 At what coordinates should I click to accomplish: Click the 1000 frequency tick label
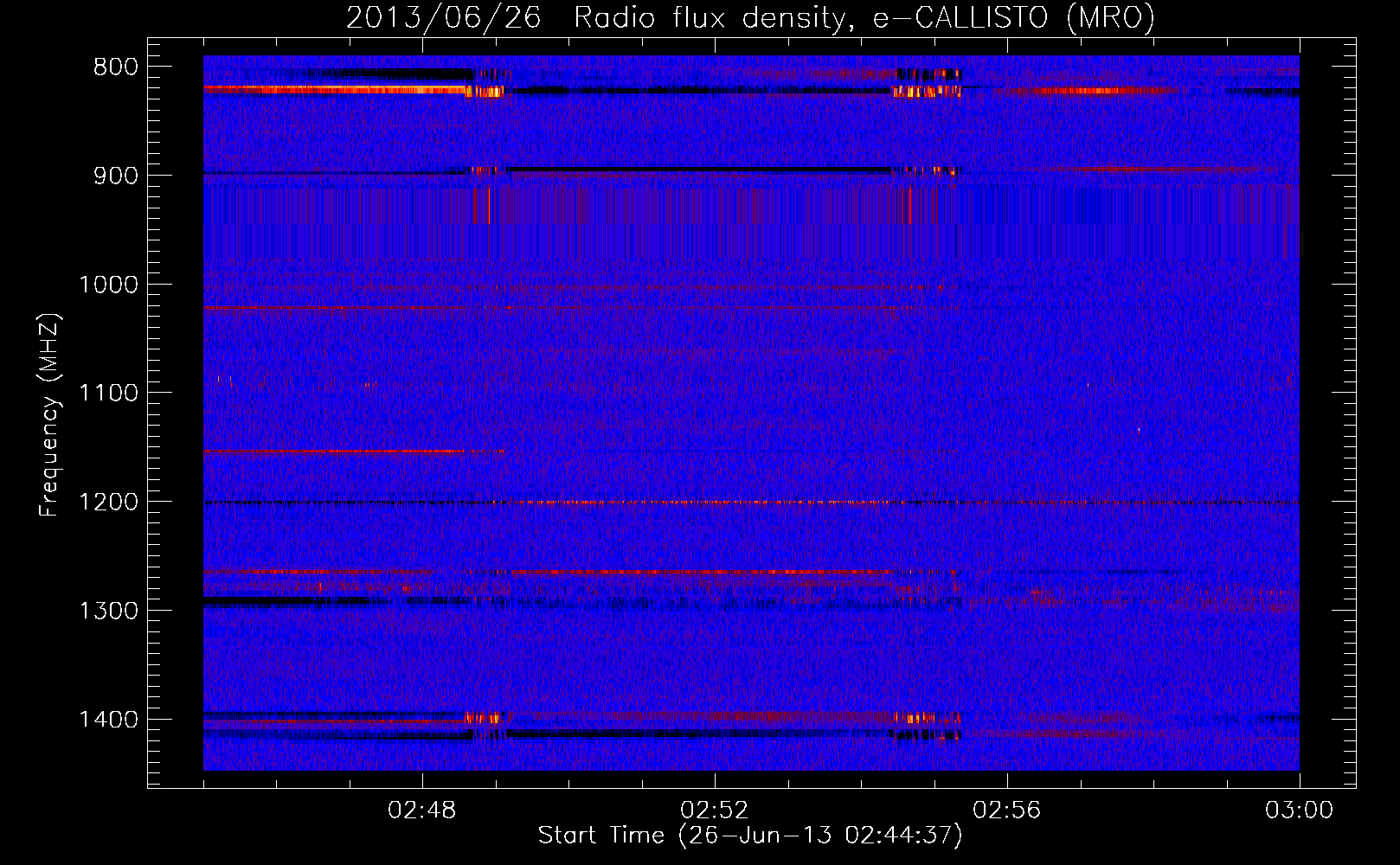108,285
